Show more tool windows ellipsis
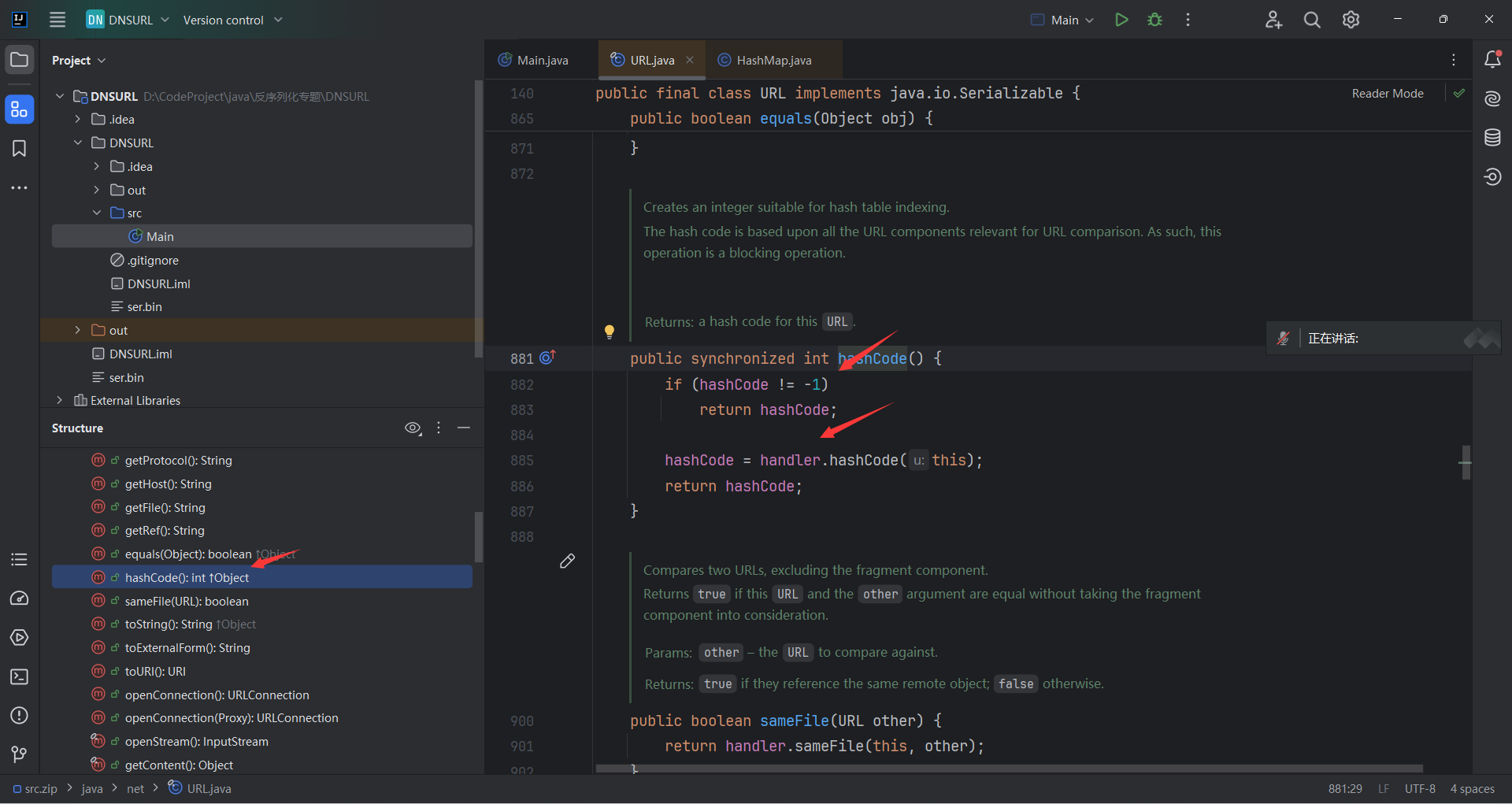The image size is (1512, 804). [x=20, y=188]
